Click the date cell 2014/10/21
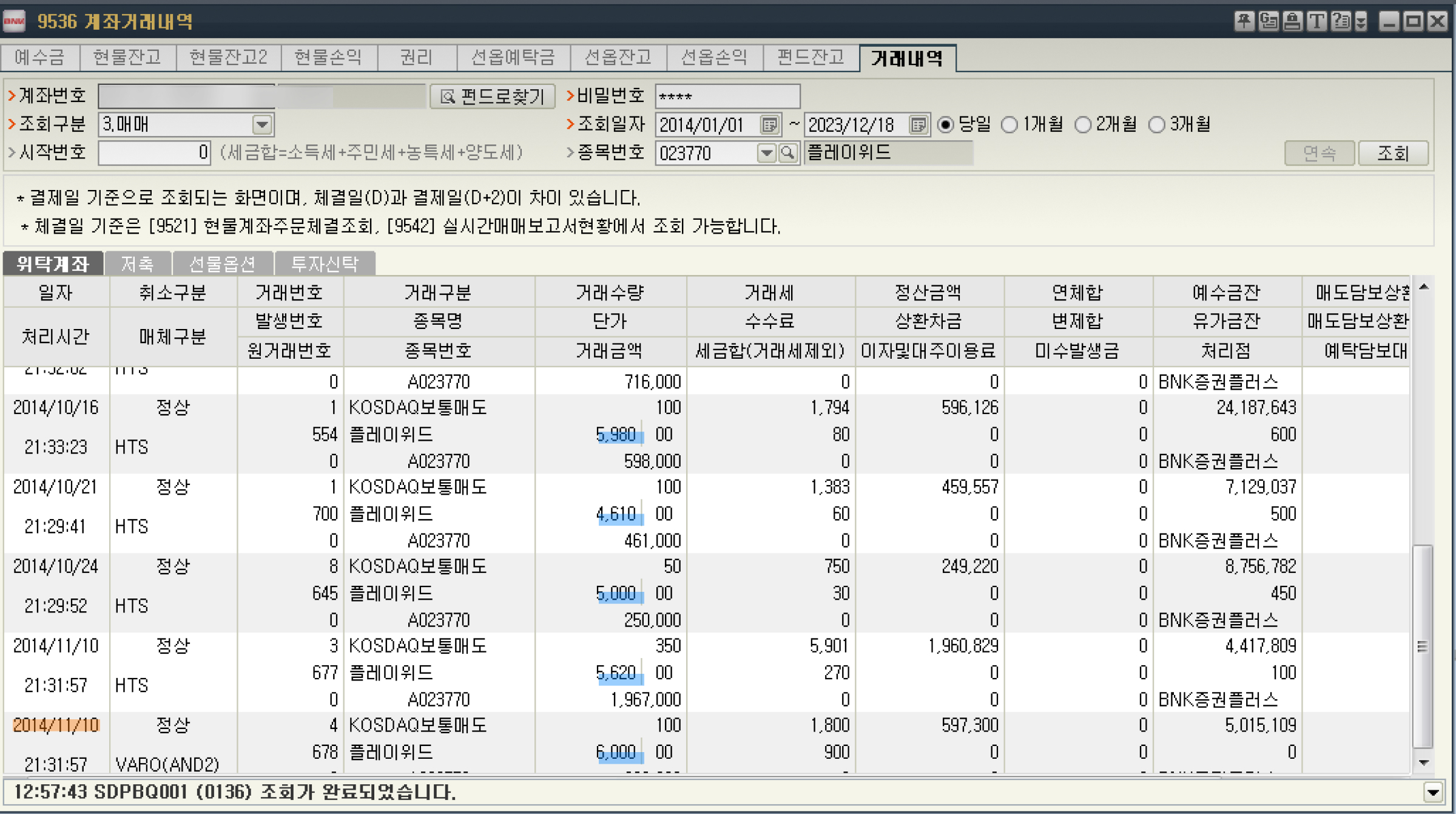The width and height of the screenshot is (1456, 814). (56, 487)
